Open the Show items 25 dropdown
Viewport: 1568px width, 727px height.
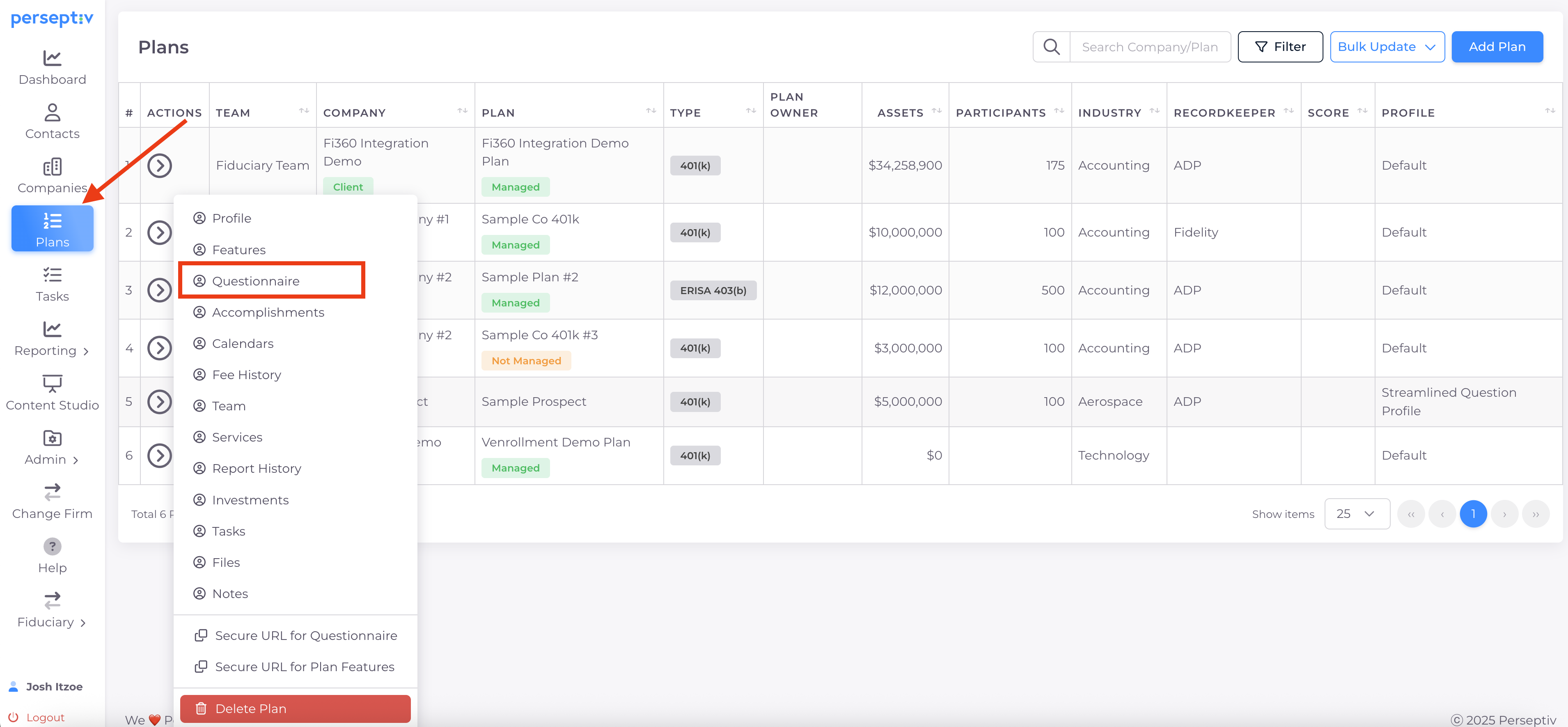point(1356,514)
